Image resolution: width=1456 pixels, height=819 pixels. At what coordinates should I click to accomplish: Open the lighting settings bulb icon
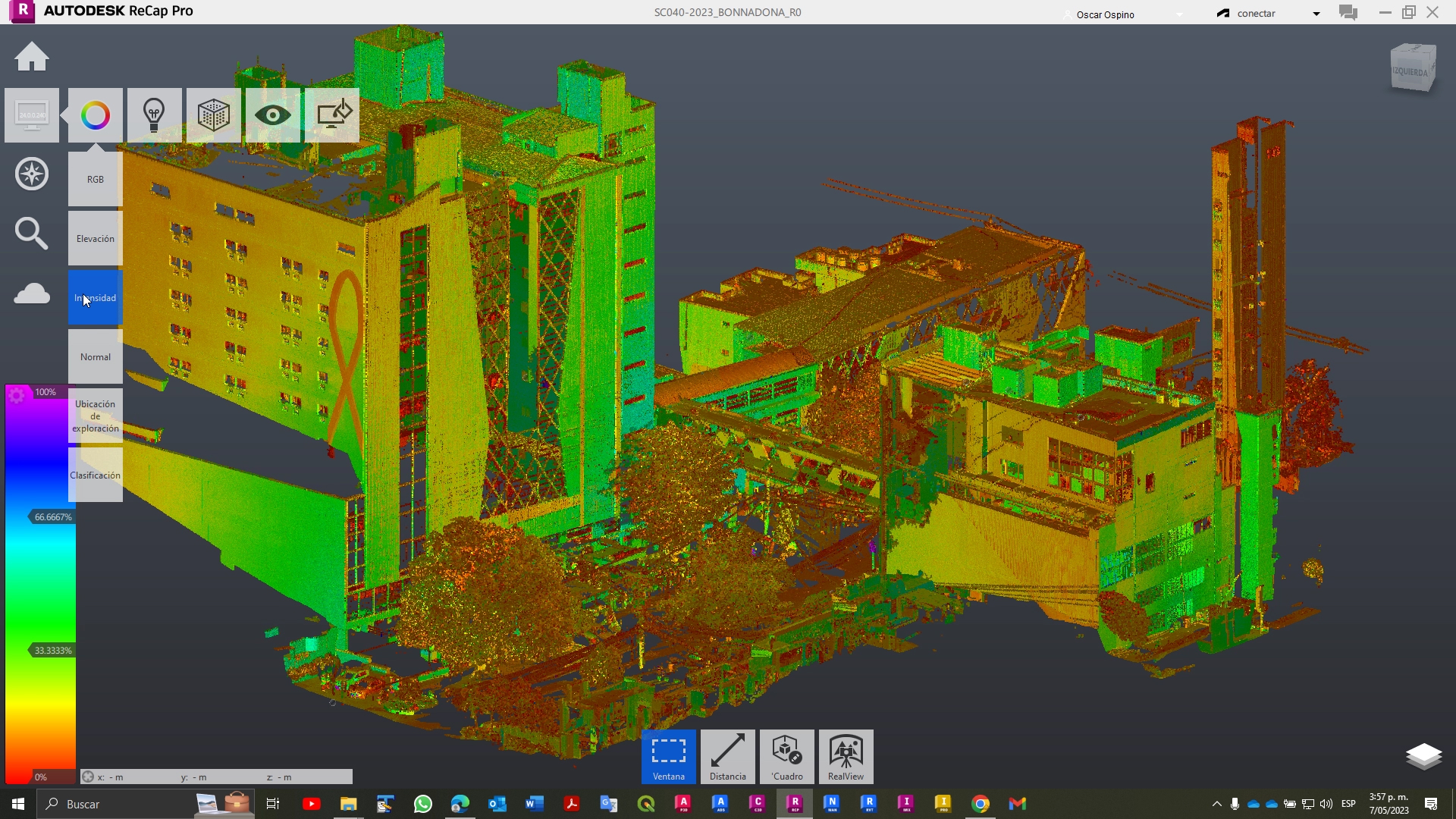[155, 115]
